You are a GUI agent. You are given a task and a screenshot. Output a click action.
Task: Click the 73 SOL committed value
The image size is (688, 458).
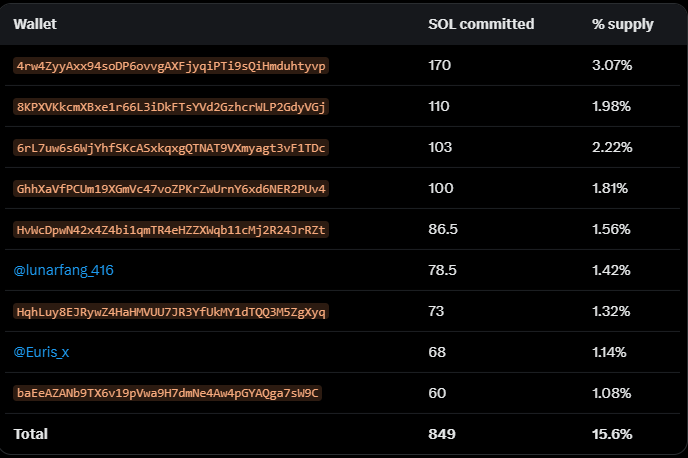pos(436,311)
